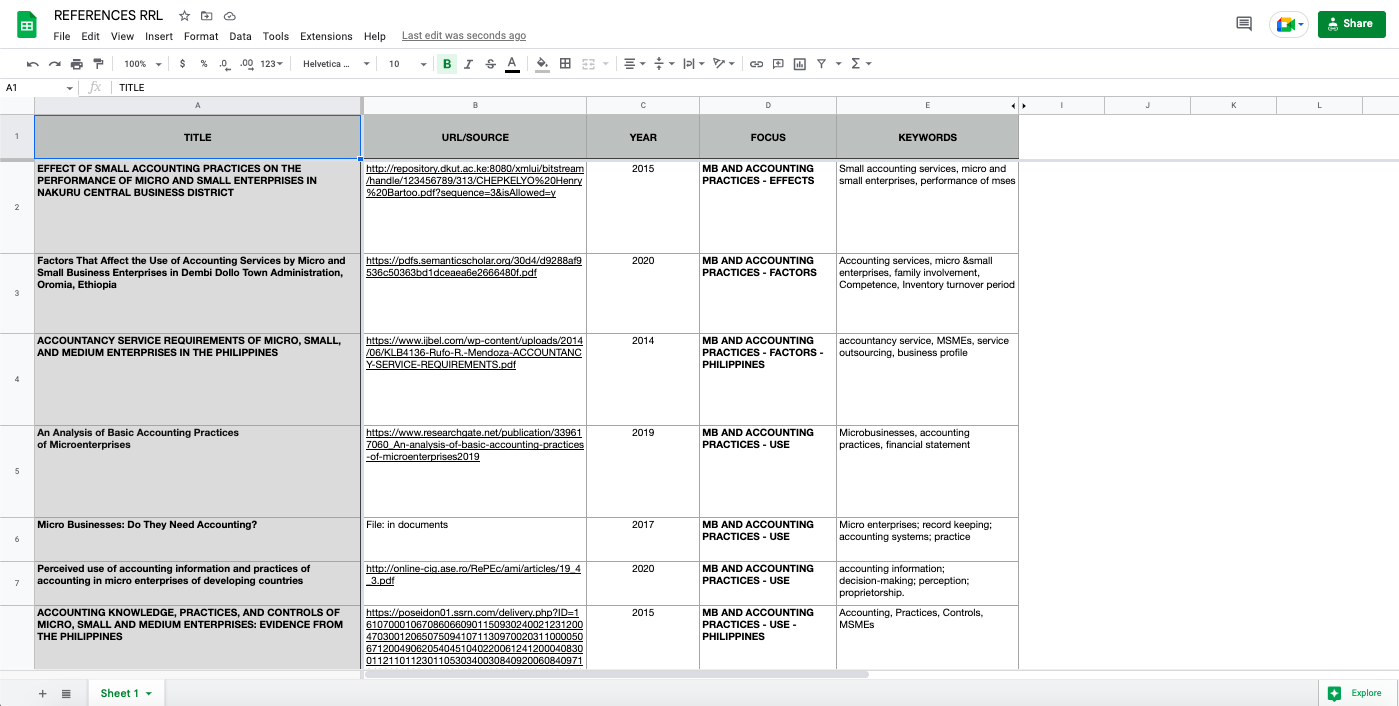
Task: Click the Name box showing A1
Action: tap(40, 88)
